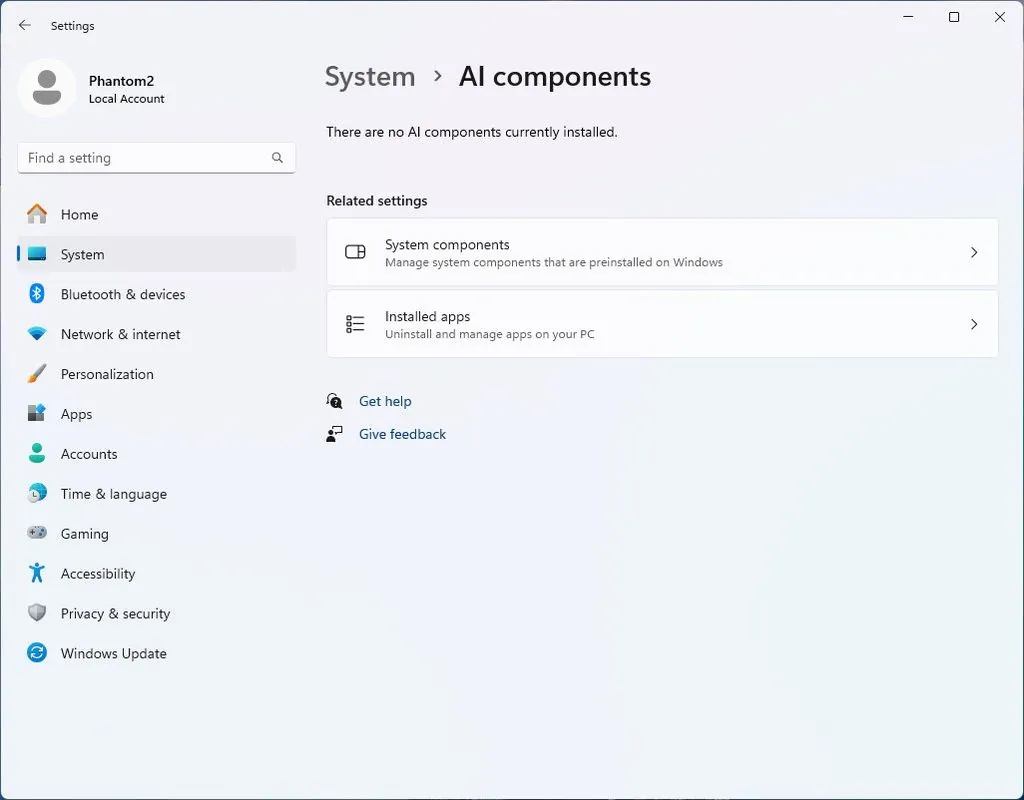Expand Installed apps chevron arrow
The height and width of the screenshot is (800, 1024).
(x=974, y=324)
